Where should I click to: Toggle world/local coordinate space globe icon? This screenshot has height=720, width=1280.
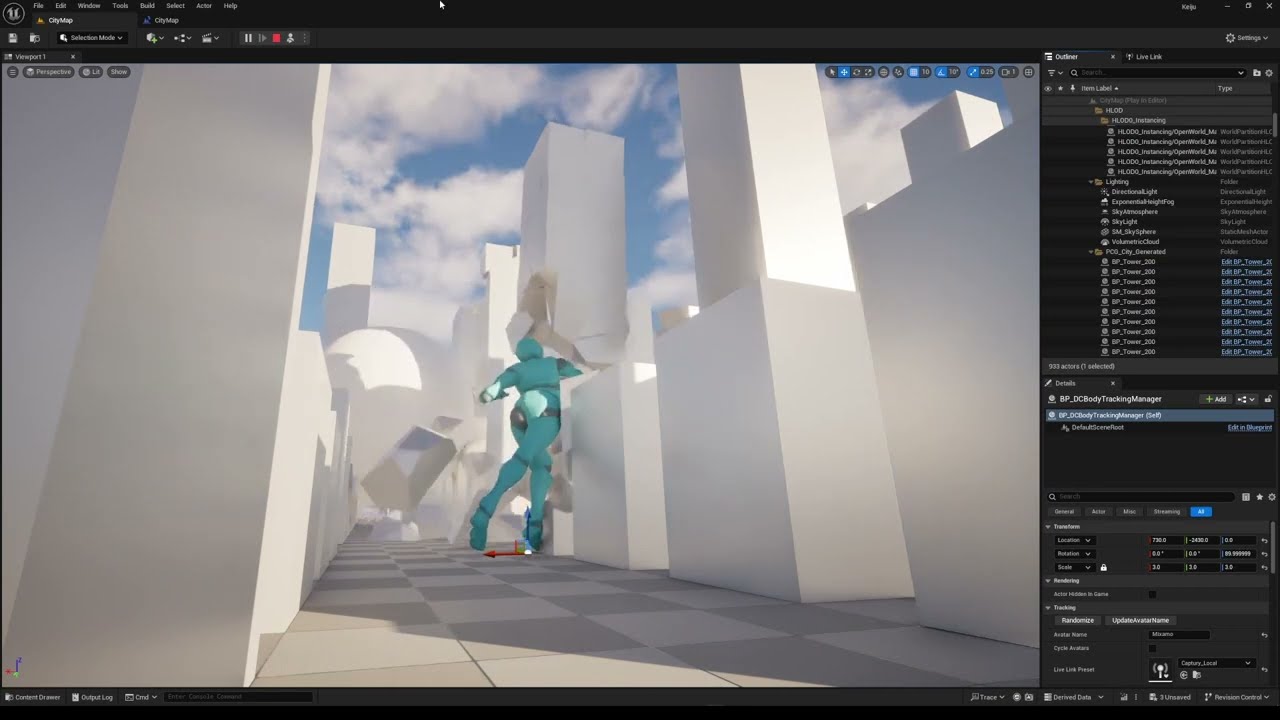click(x=884, y=72)
